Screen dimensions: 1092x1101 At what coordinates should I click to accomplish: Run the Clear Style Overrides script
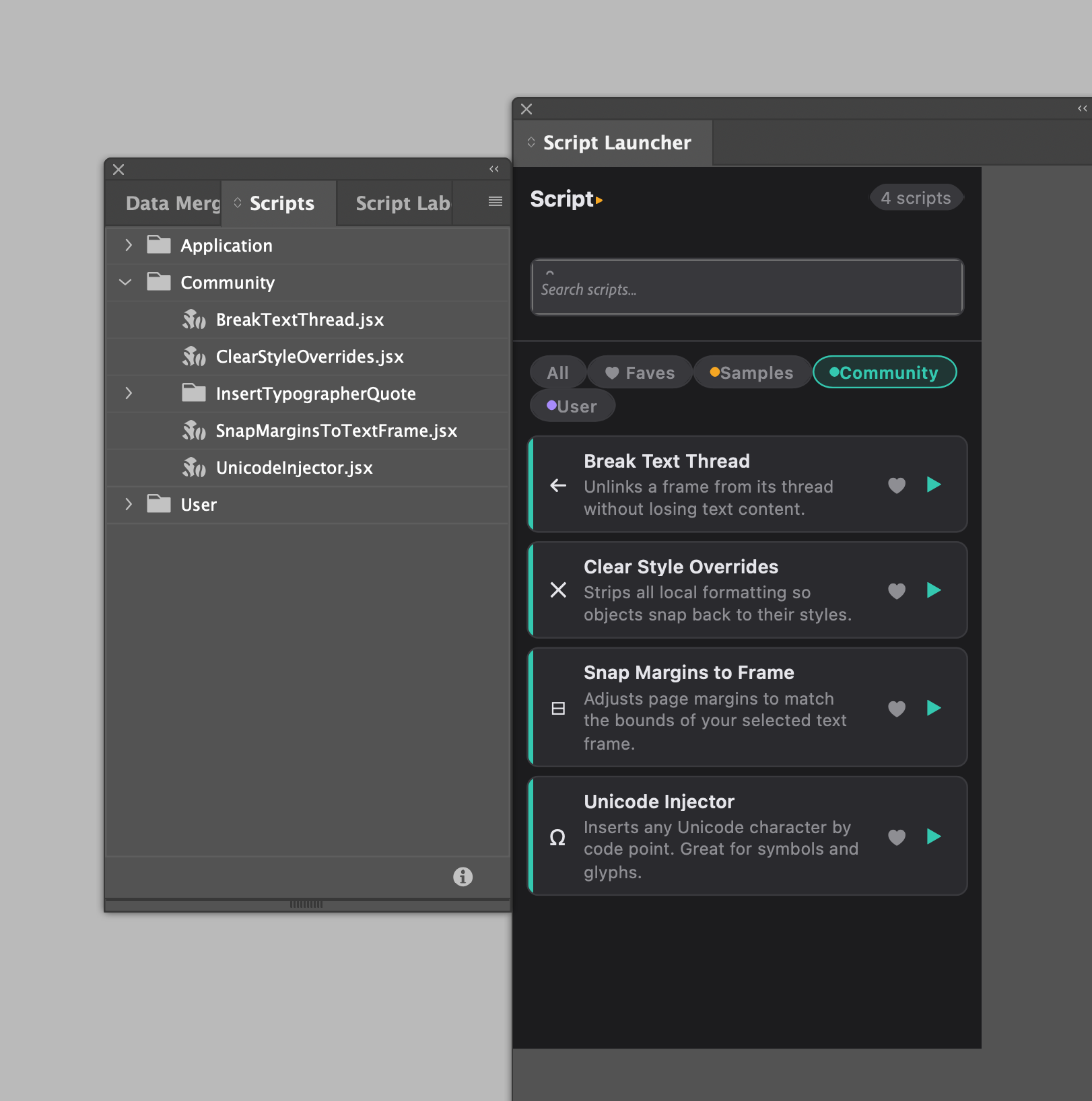click(x=934, y=590)
